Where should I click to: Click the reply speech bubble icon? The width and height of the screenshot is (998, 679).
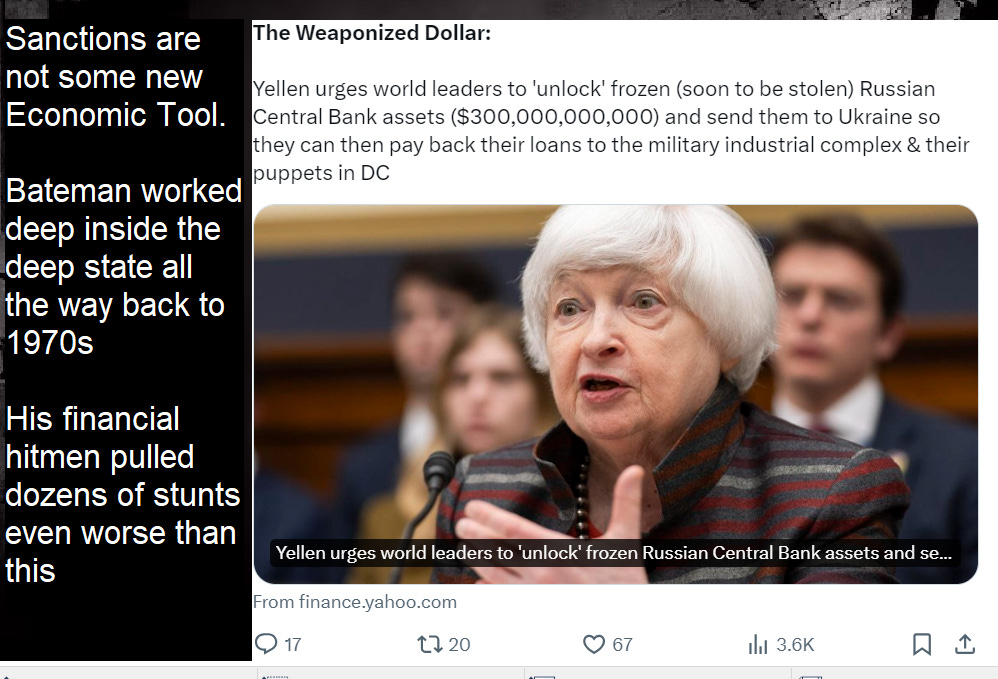(265, 644)
